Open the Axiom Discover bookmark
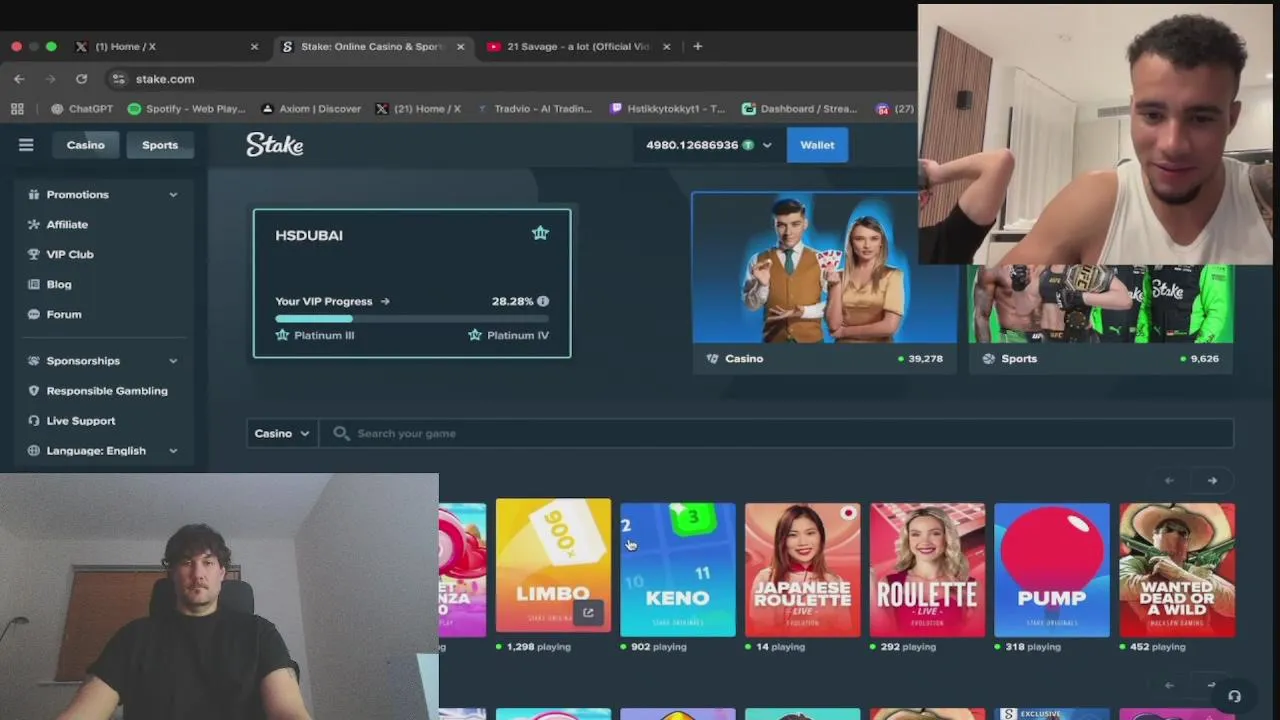Image resolution: width=1280 pixels, height=720 pixels. click(311, 109)
